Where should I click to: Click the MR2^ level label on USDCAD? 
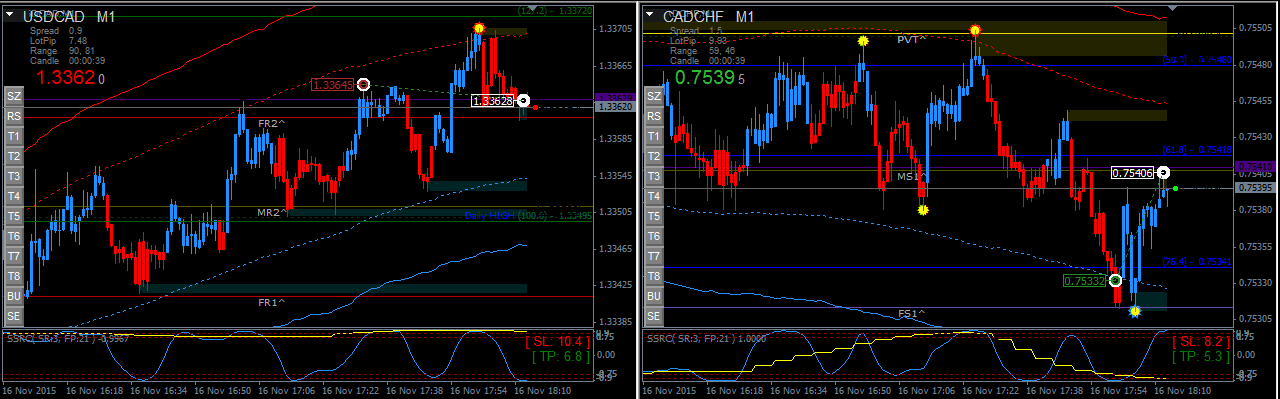(x=271, y=212)
